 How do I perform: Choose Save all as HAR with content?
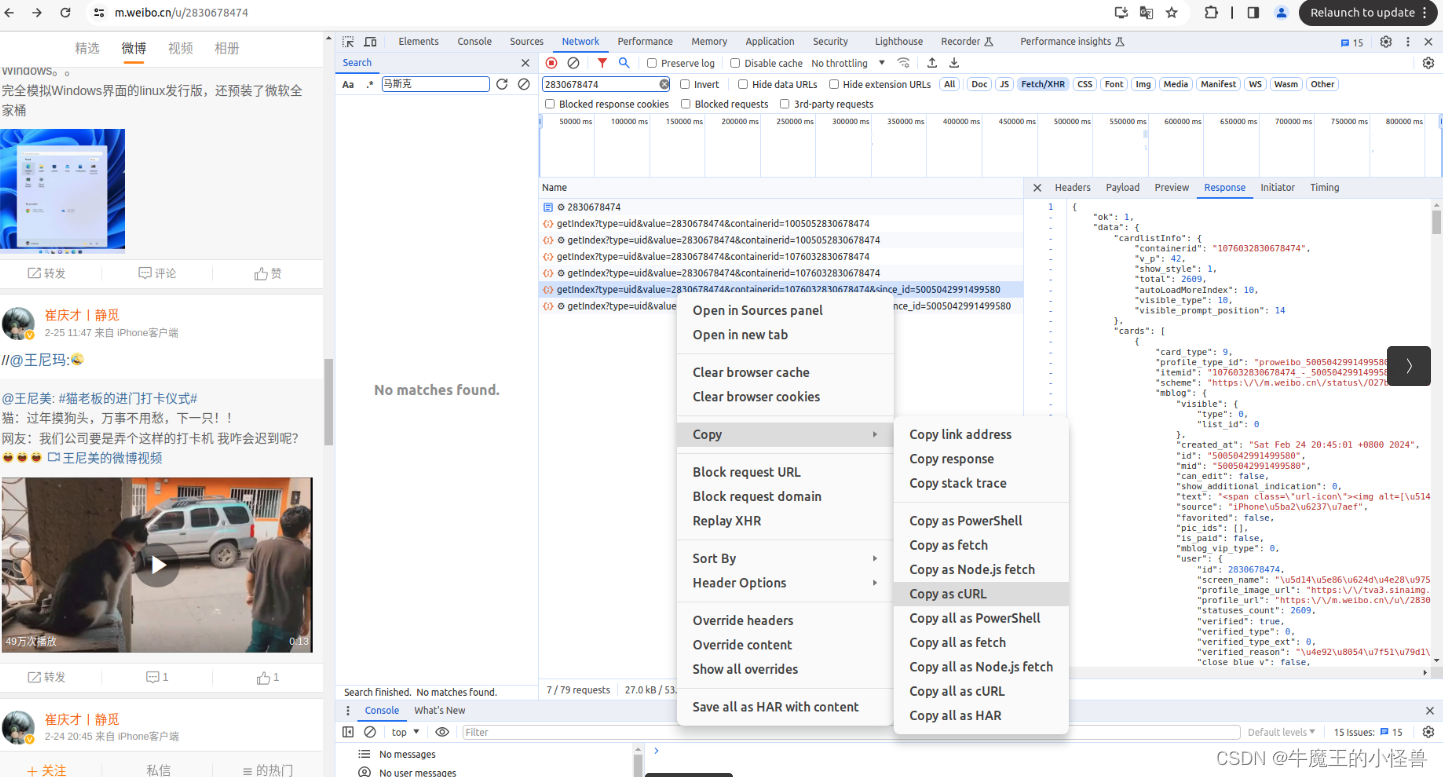coord(785,707)
